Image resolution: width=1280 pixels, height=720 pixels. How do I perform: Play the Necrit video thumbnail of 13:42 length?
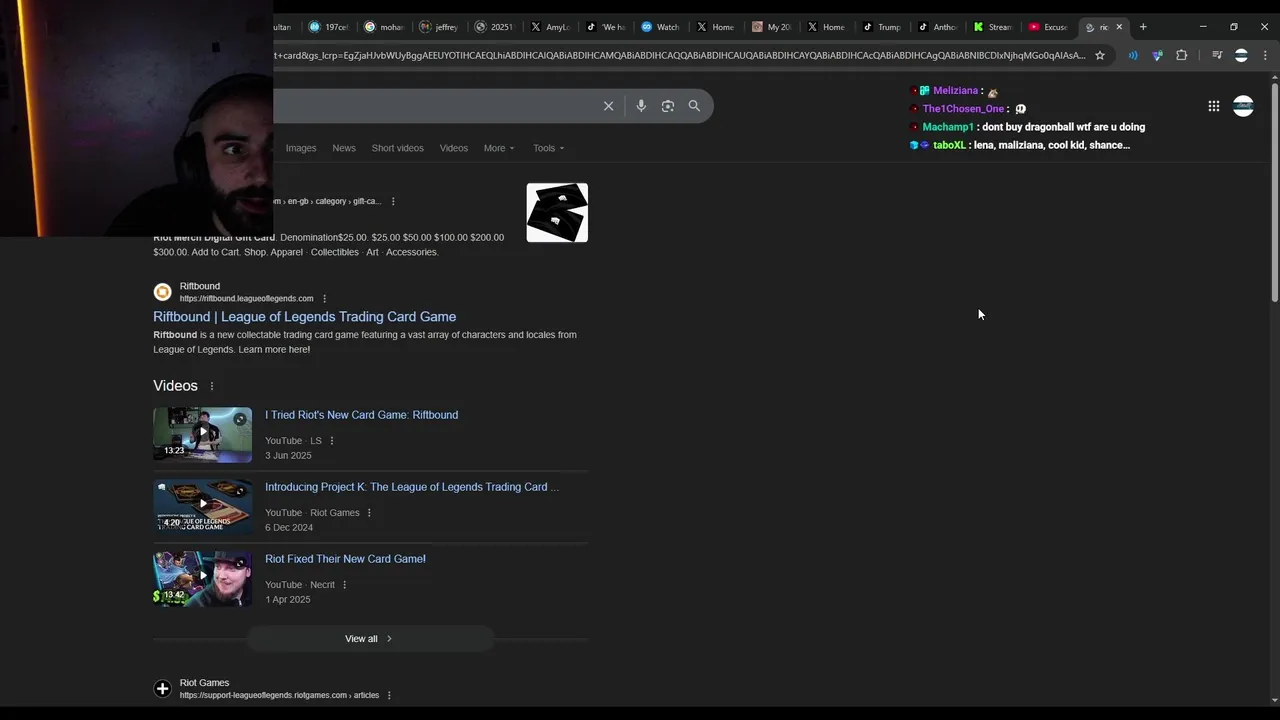202,578
